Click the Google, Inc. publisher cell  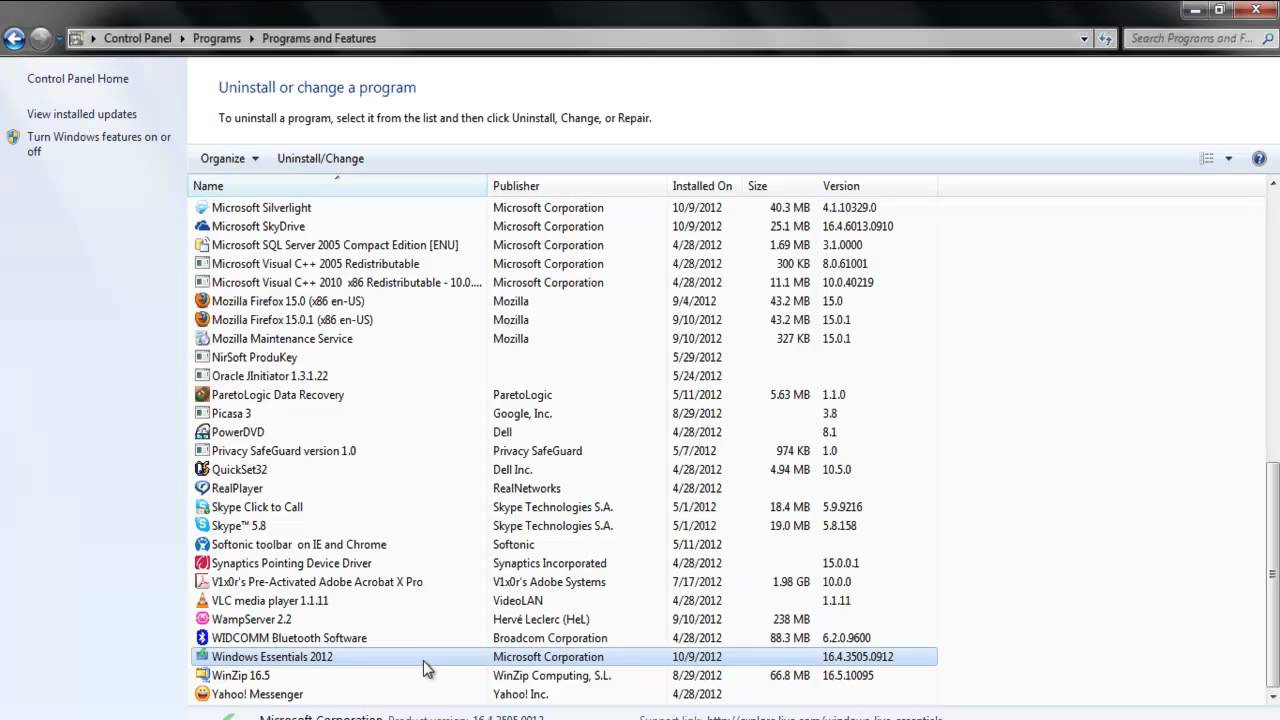[x=522, y=414]
